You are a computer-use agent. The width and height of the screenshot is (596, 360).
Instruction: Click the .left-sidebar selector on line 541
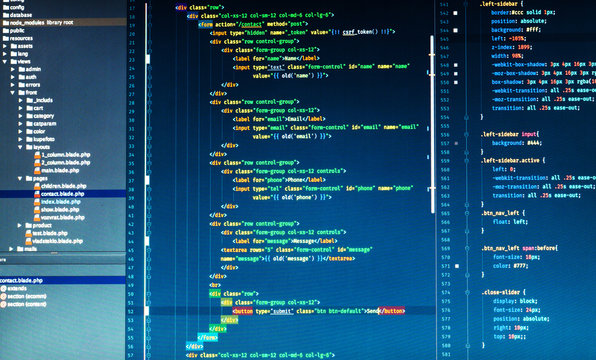(499, 4)
